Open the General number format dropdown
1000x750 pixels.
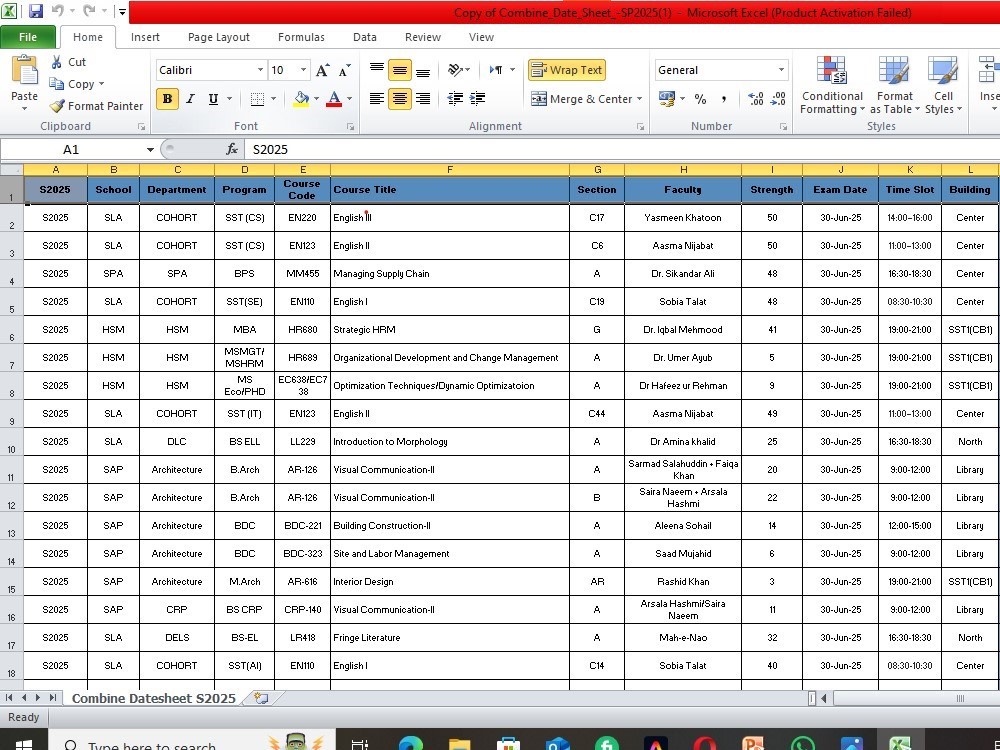coord(781,70)
